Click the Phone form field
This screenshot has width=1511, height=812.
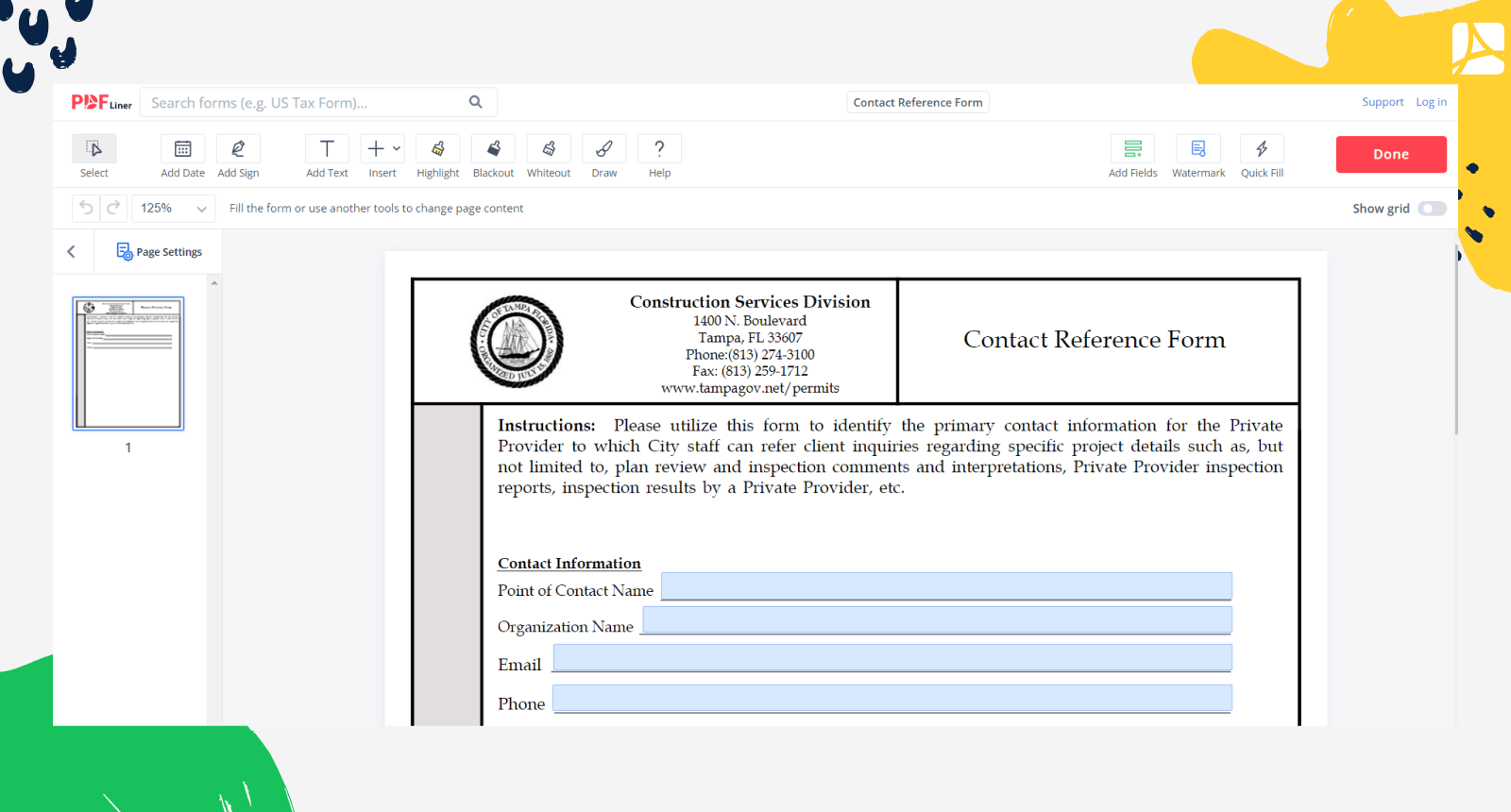coord(892,699)
